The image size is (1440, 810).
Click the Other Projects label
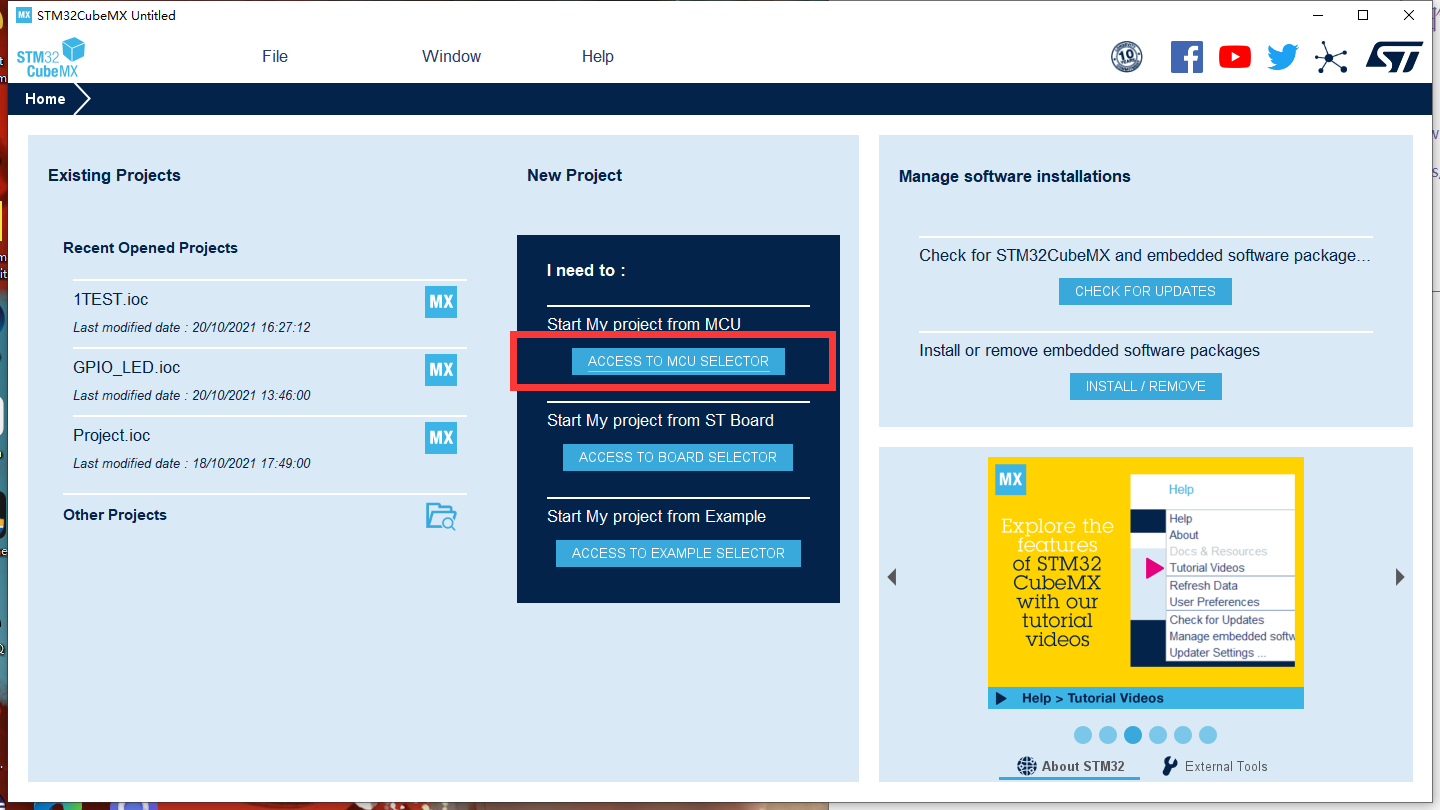[x=115, y=515]
